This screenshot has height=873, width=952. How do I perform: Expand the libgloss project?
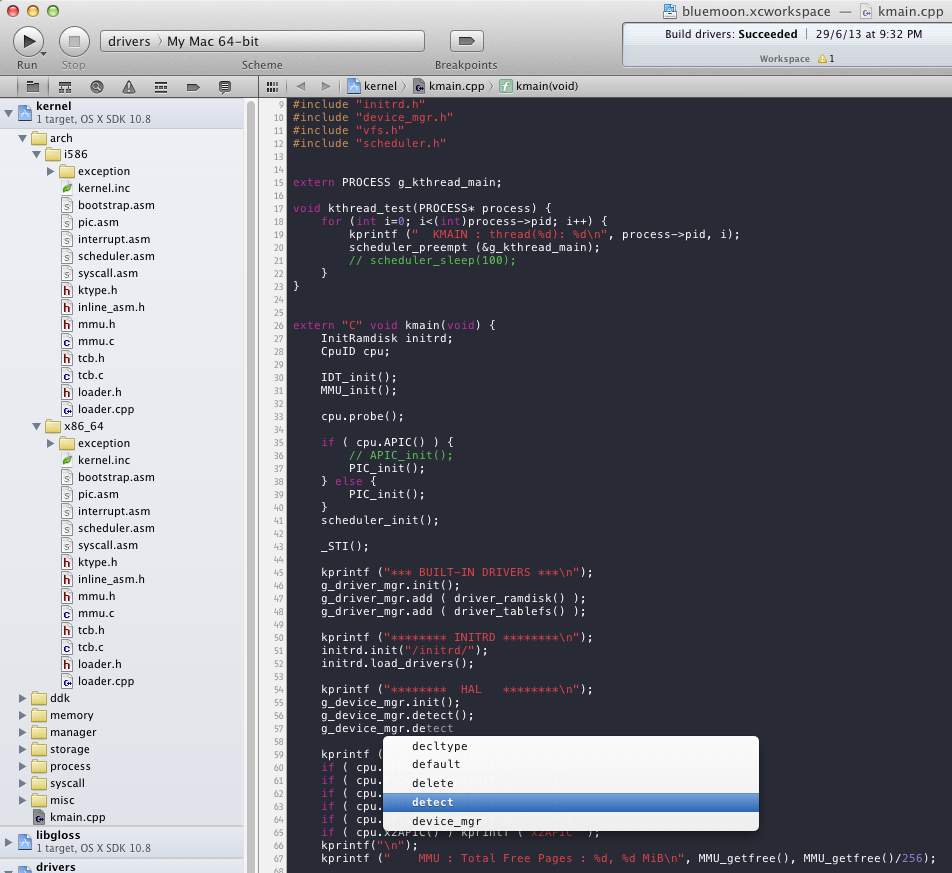pos(8,841)
